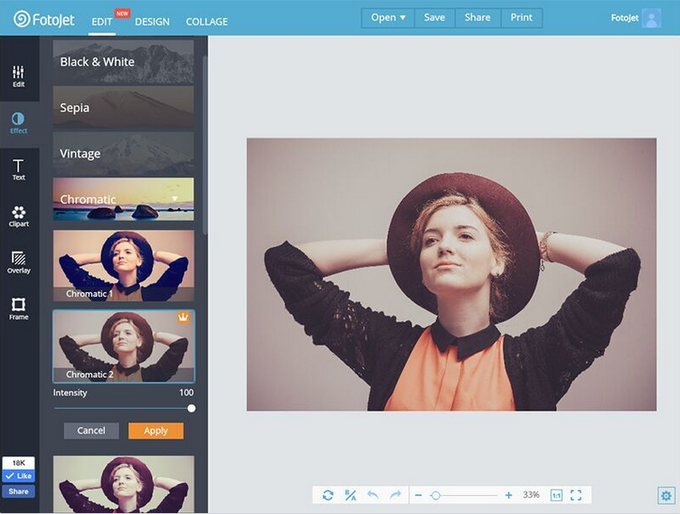Click the Intensity slider handle

click(x=191, y=409)
